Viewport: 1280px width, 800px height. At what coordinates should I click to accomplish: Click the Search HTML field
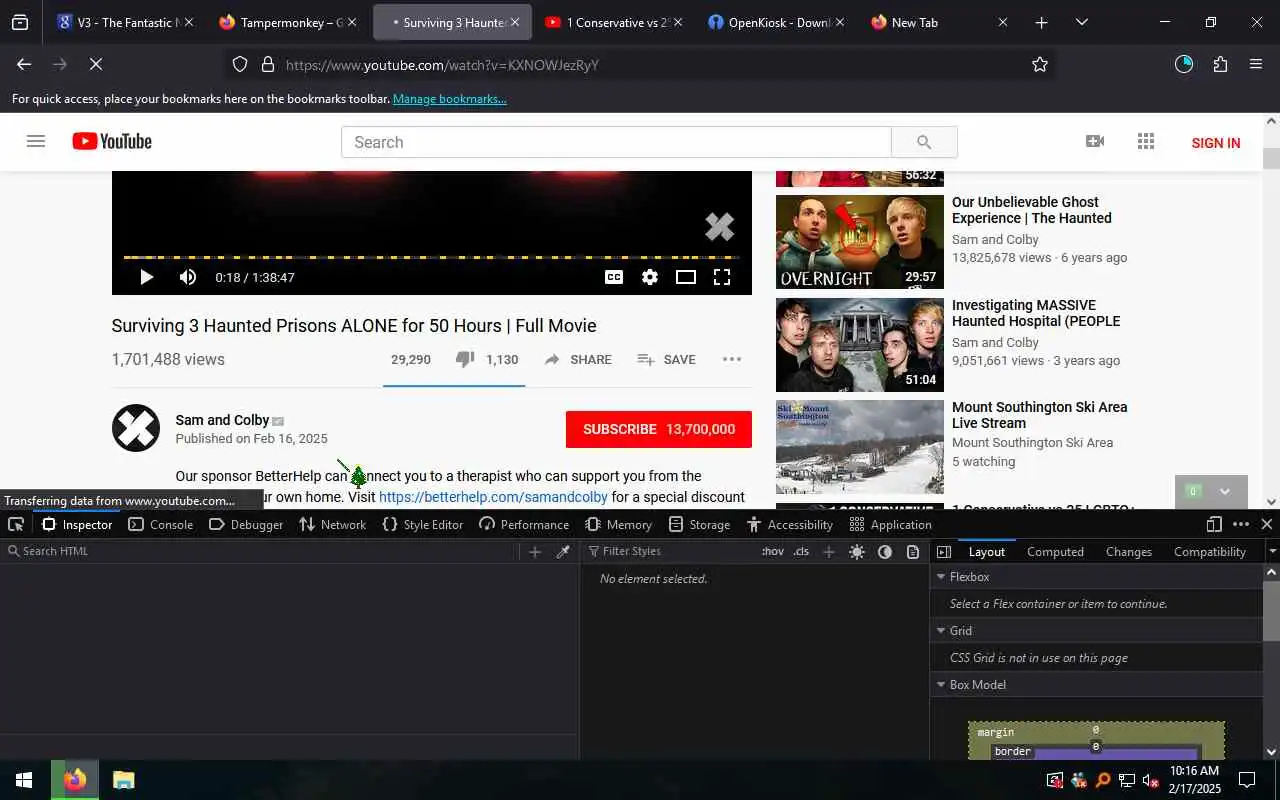[x=260, y=551]
